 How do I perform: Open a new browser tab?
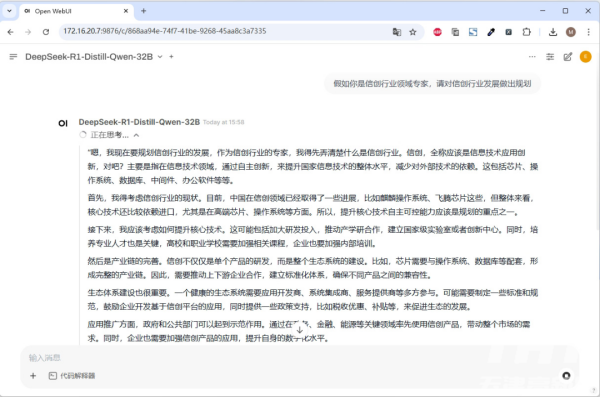point(143,11)
